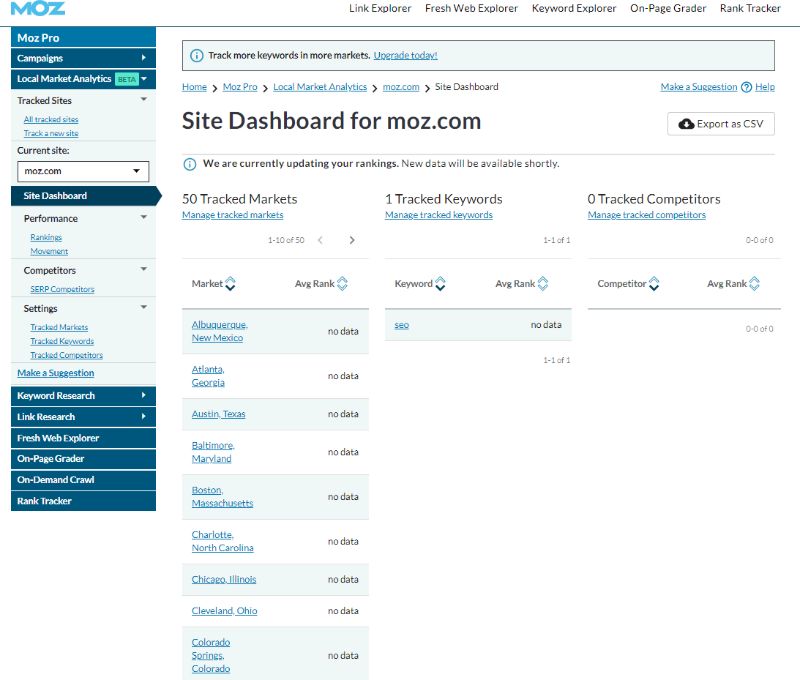
Task: Export dashboard as CSV
Action: click(x=720, y=124)
